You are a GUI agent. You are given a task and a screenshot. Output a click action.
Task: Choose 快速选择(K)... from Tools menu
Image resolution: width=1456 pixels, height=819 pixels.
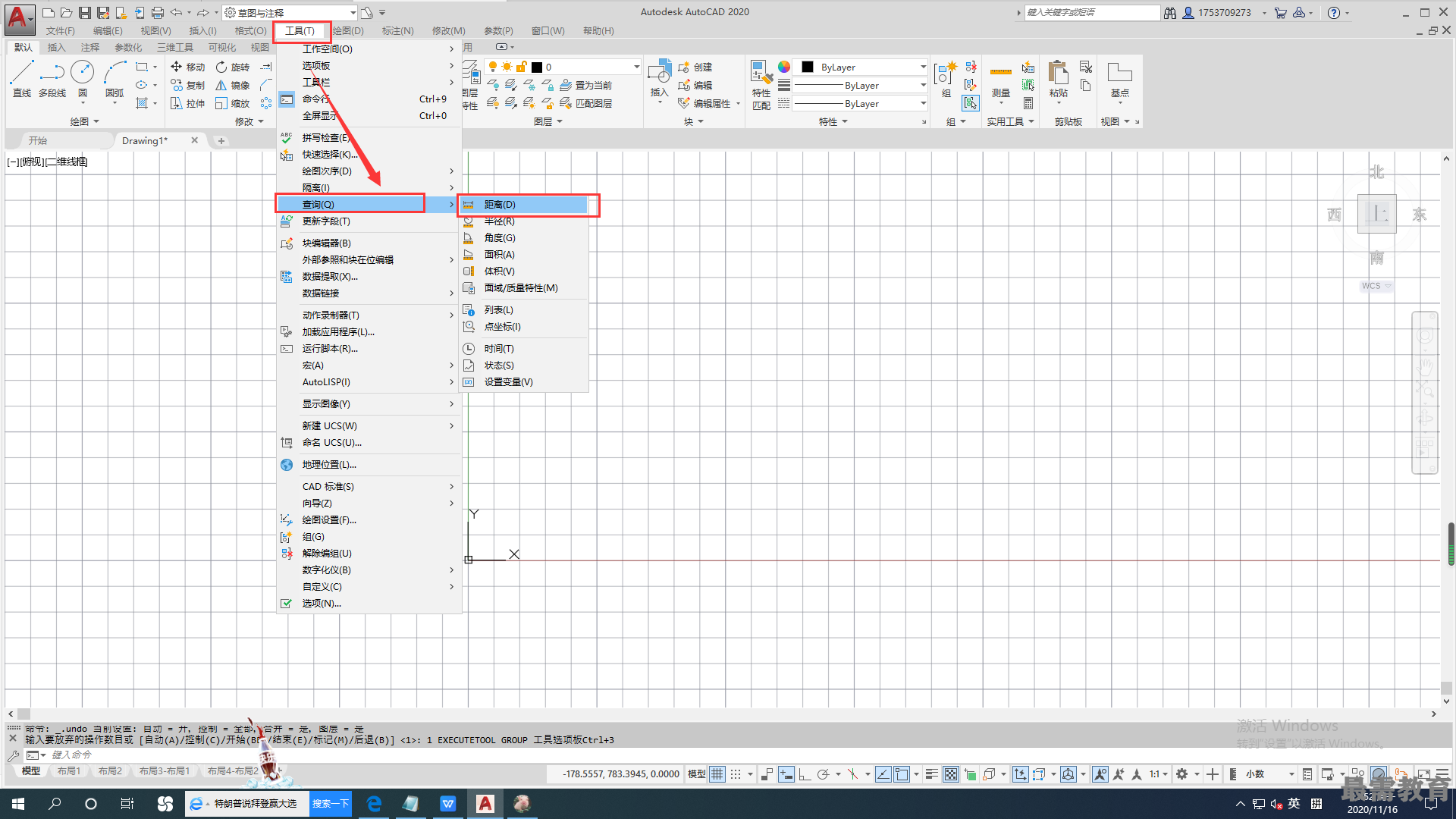[x=369, y=154]
